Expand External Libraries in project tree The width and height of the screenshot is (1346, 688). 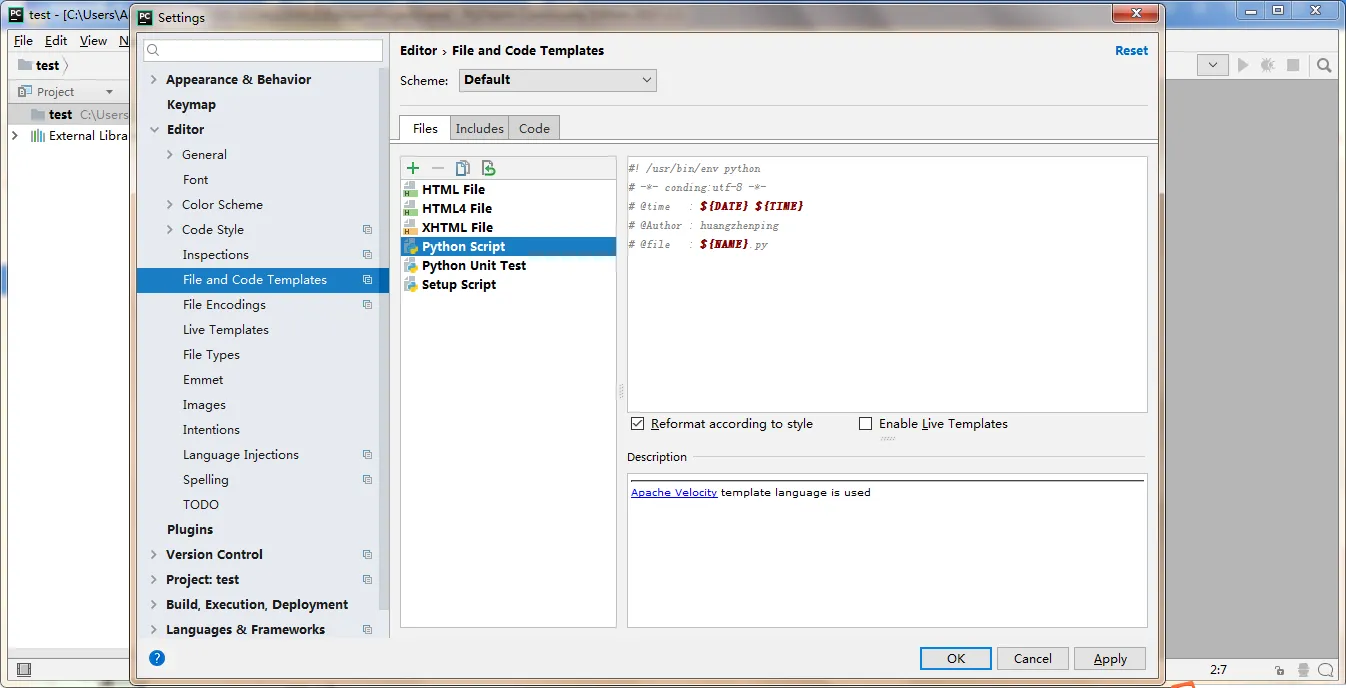tap(15, 136)
